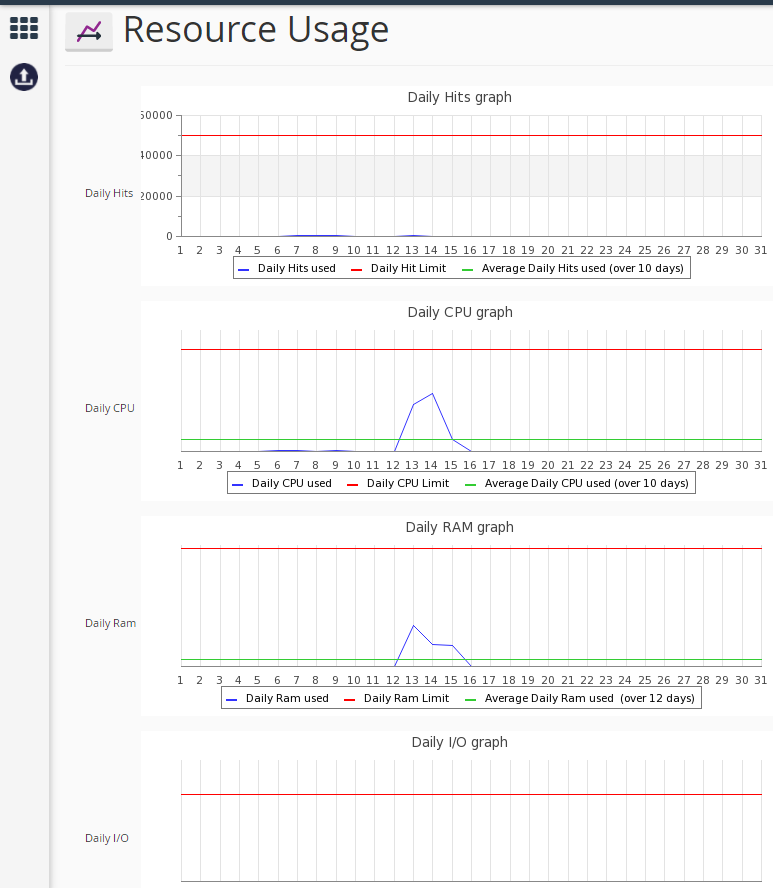Click the Resource Usage chart icon

89,32
